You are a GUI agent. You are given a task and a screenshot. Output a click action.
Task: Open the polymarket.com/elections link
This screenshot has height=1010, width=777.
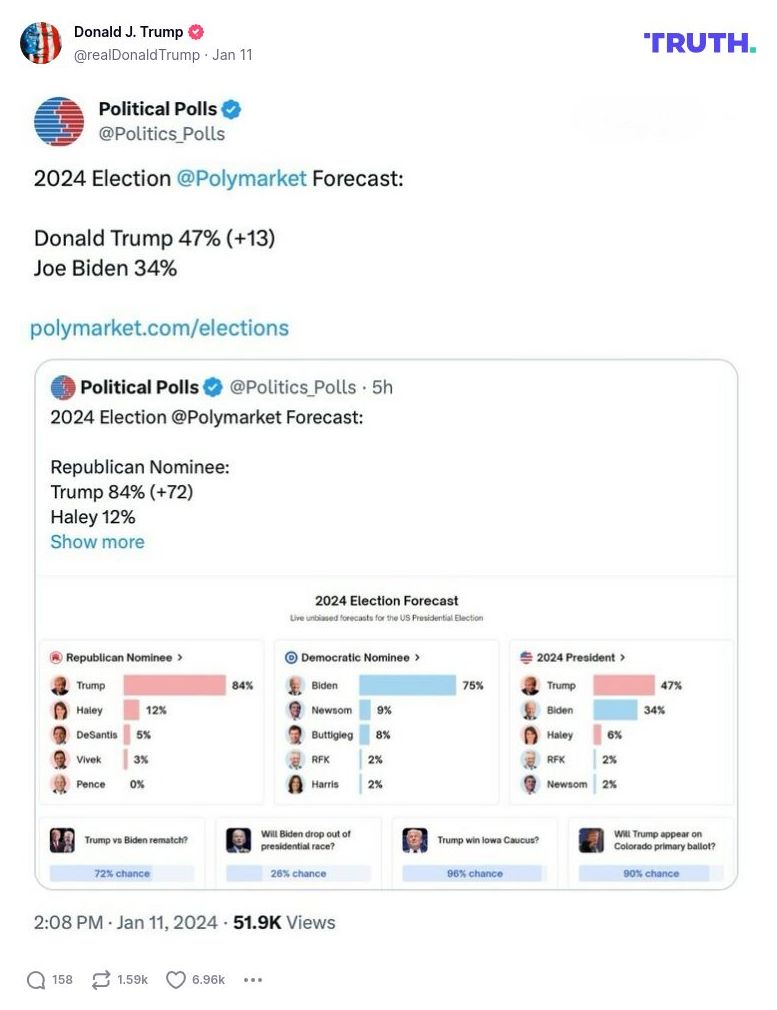pos(159,327)
